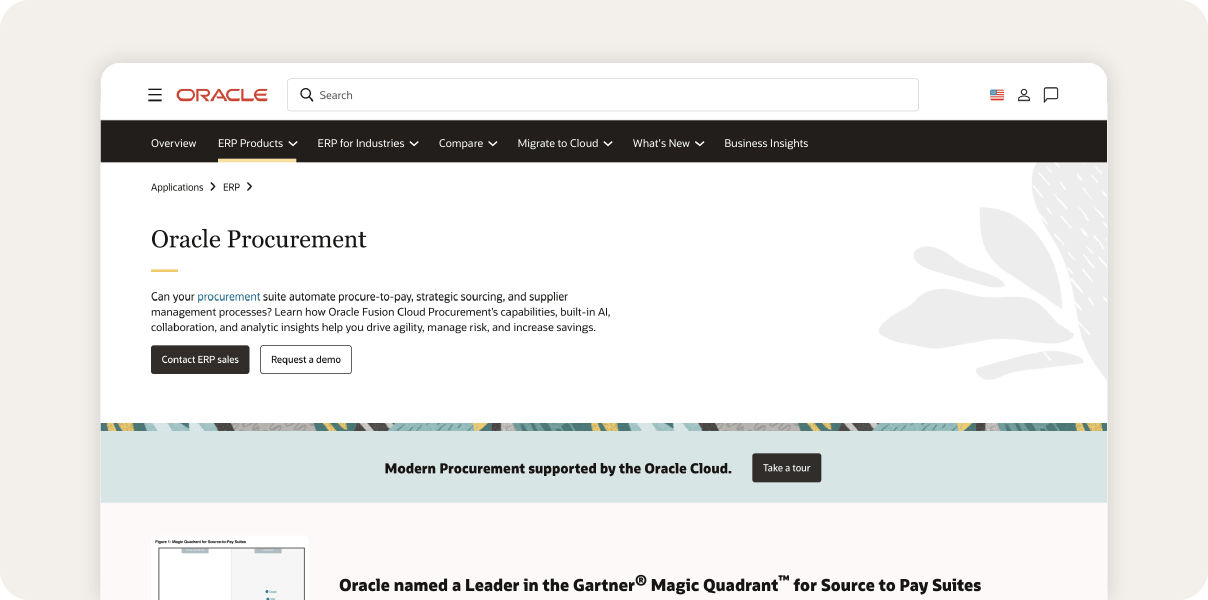Viewport: 1208px width, 600px height.
Task: Click the Applications breadcrumb link
Action: (x=177, y=187)
